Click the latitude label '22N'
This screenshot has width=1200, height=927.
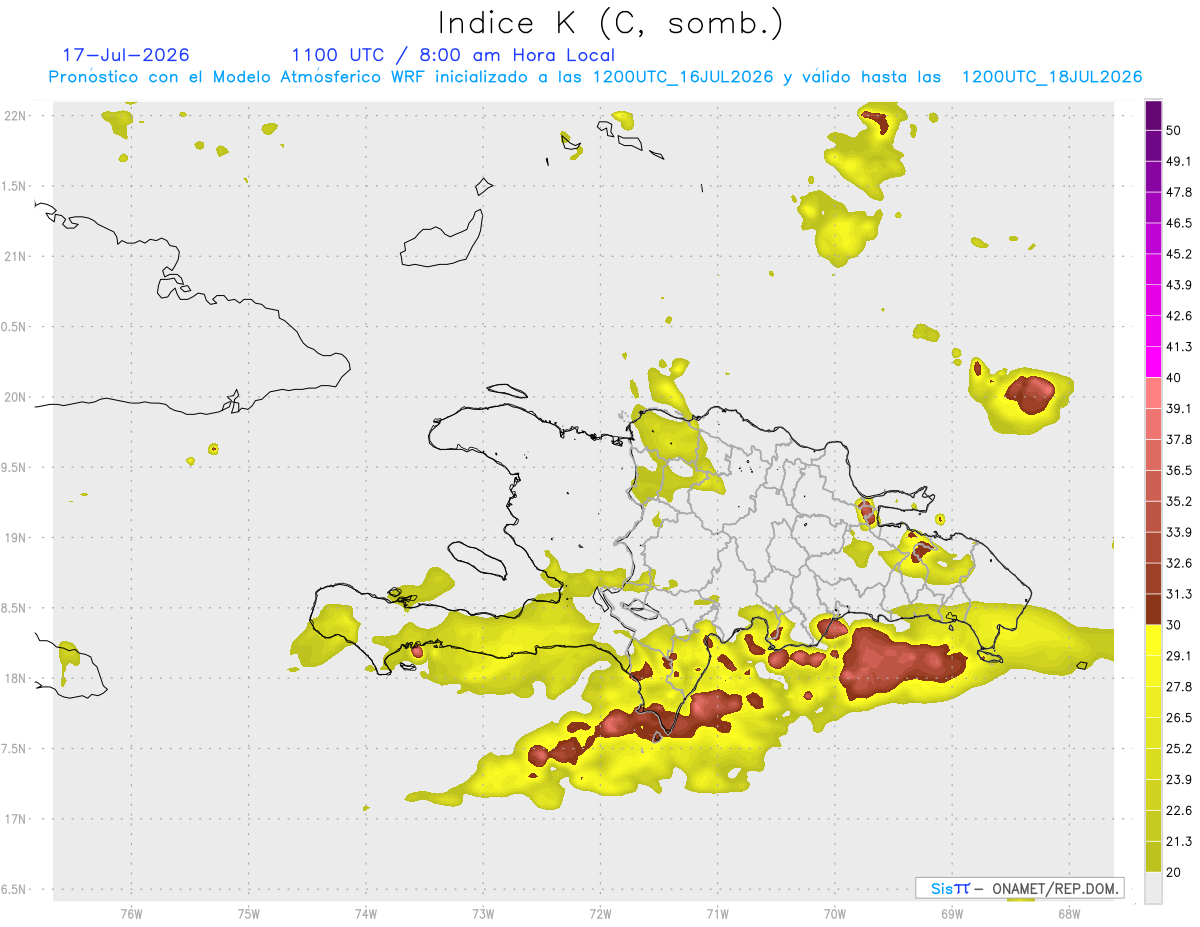[15, 116]
